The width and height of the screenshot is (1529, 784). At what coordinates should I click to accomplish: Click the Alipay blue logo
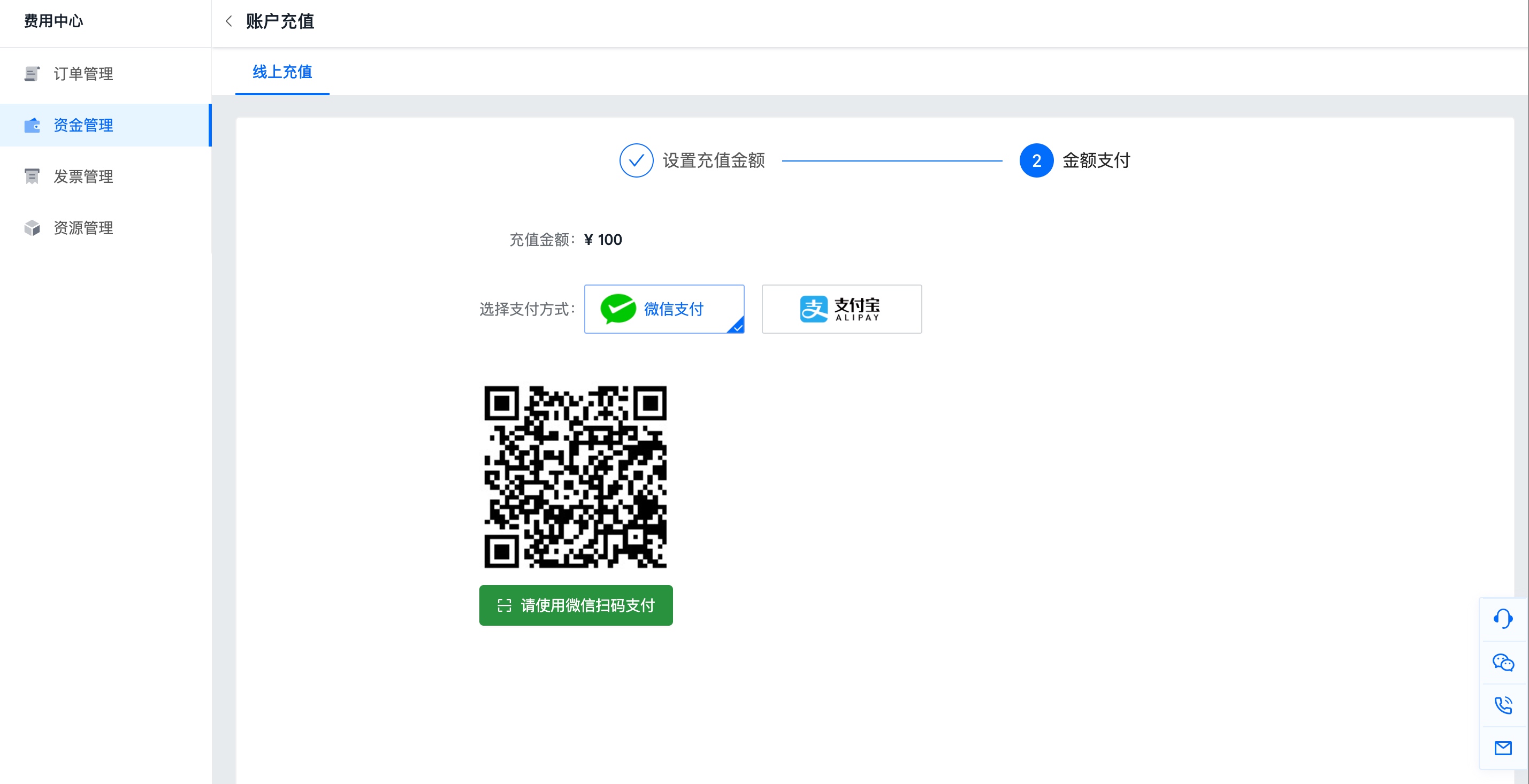[814, 309]
